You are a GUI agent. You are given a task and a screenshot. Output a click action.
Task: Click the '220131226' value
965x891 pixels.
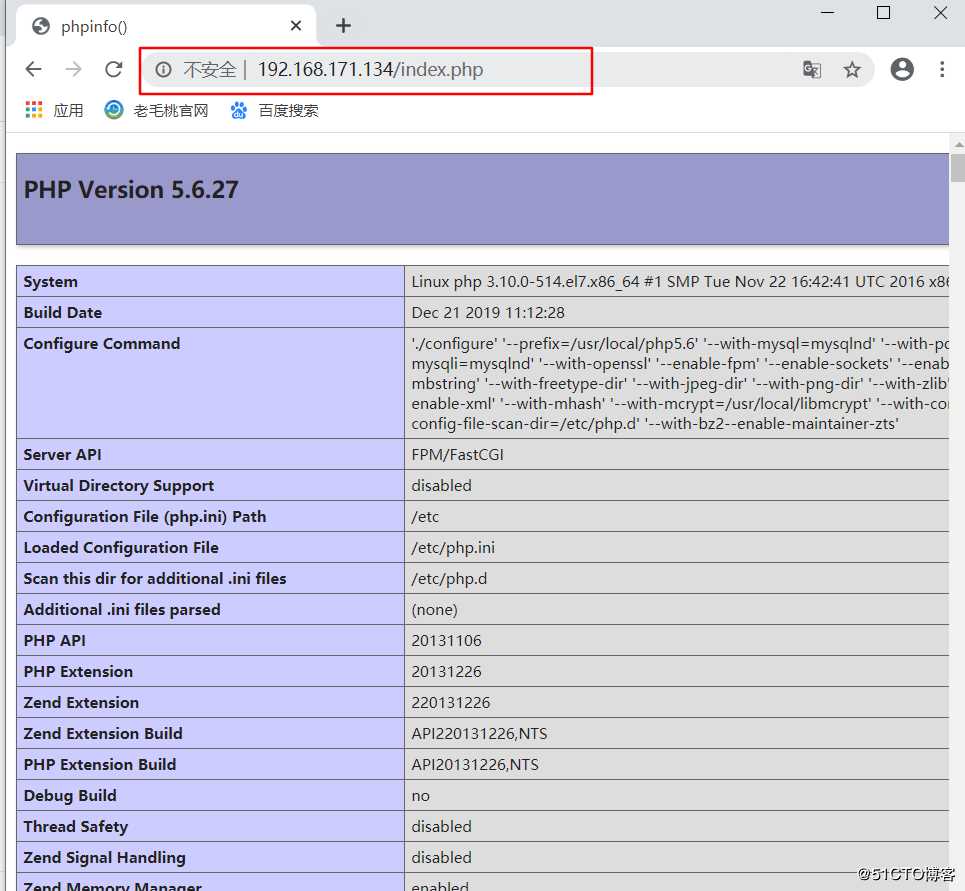click(450, 702)
